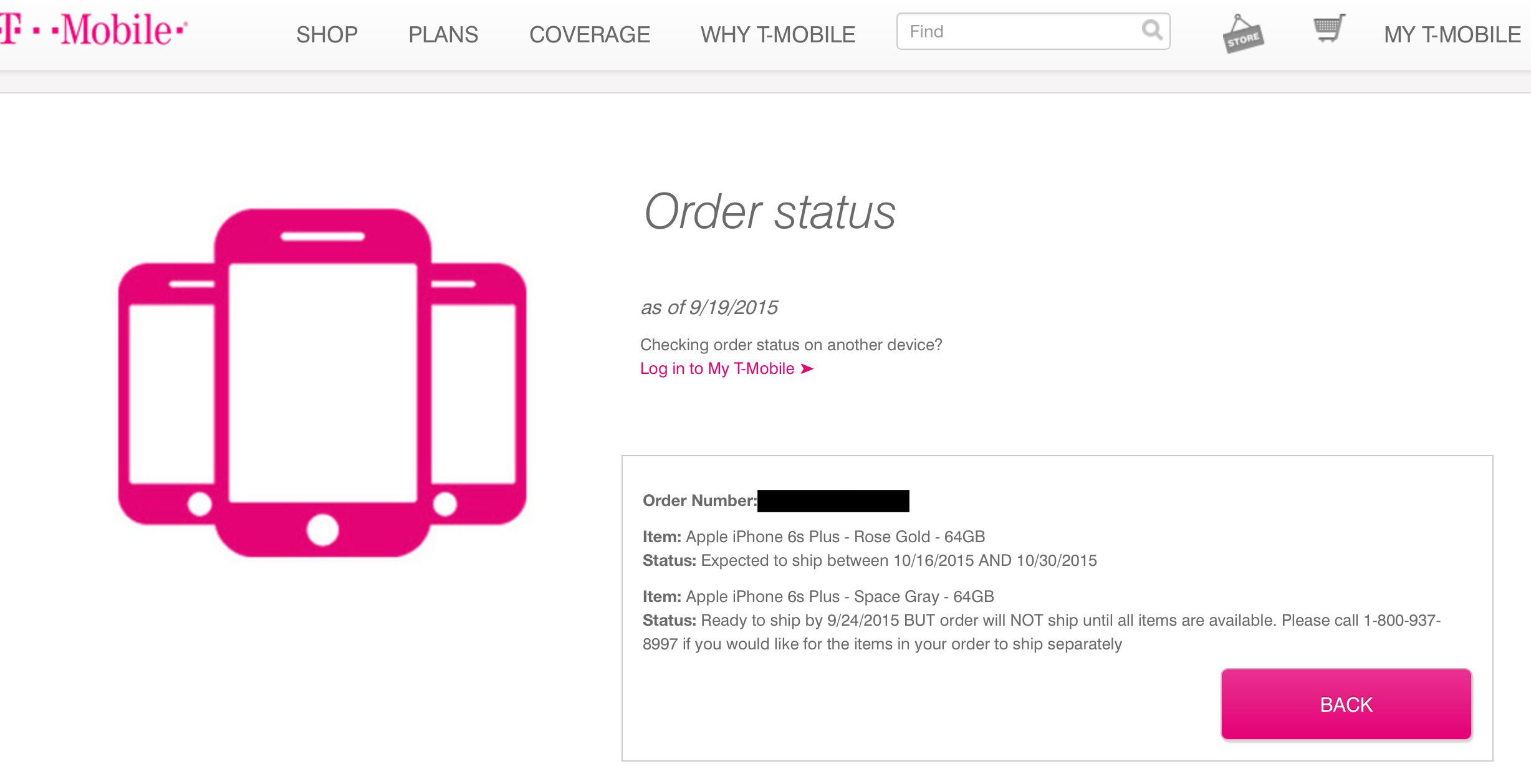Open the SHOP menu
Screen dimensions: 1531x784
point(327,34)
